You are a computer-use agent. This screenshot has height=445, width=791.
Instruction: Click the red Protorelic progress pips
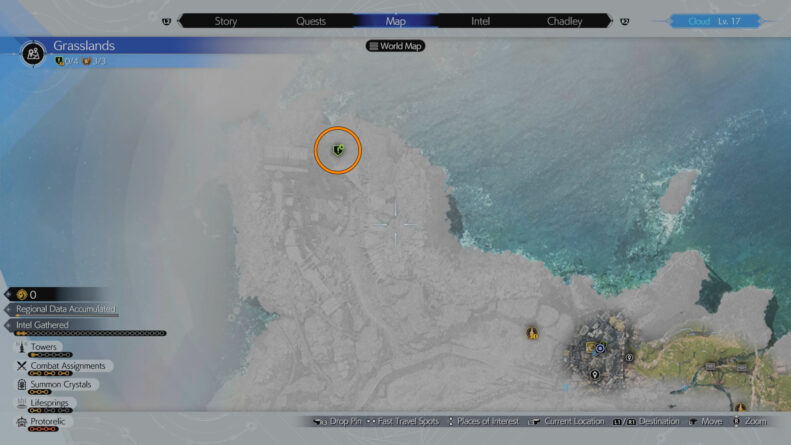(x=43, y=429)
